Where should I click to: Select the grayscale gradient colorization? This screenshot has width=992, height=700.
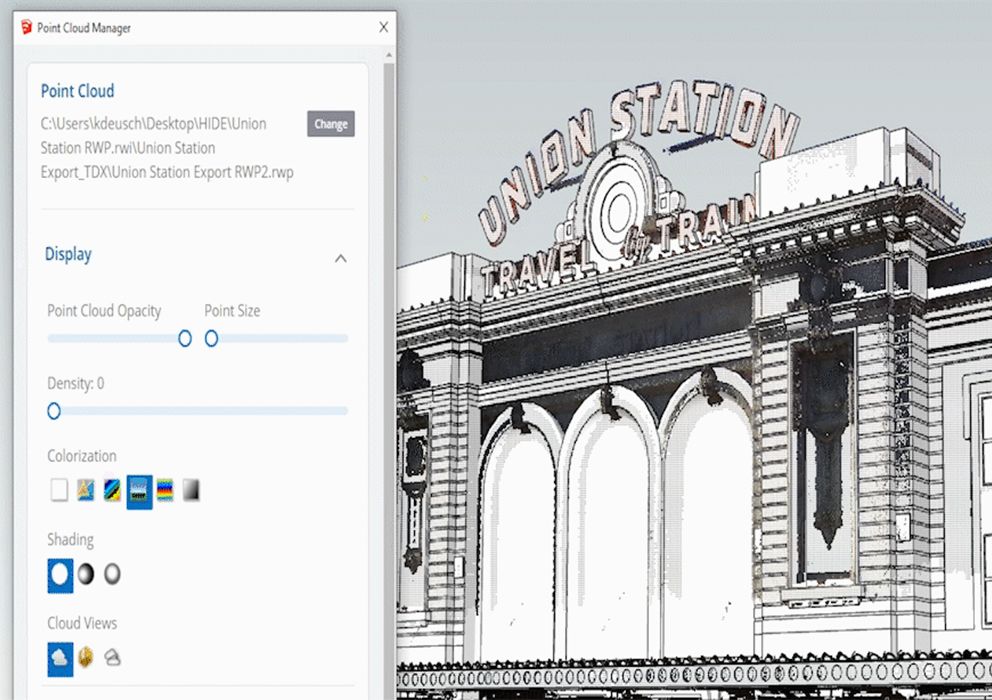191,490
